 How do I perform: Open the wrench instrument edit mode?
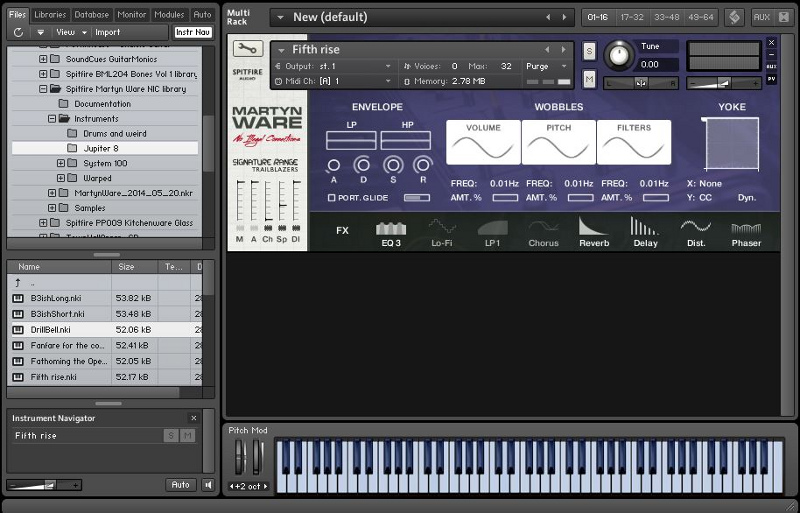pyautogui.click(x=247, y=49)
